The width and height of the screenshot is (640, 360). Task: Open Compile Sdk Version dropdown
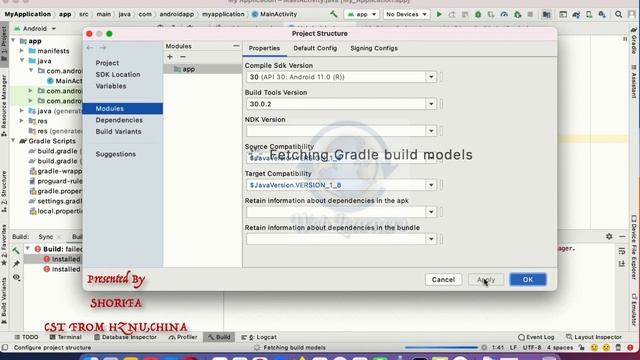point(431,77)
